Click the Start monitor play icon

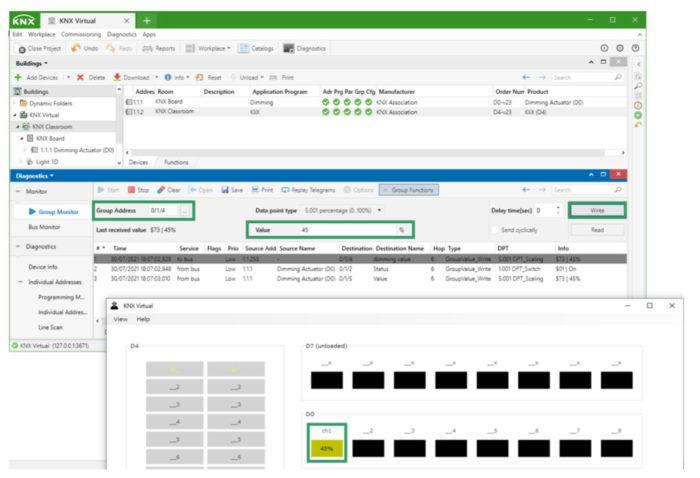101,190
